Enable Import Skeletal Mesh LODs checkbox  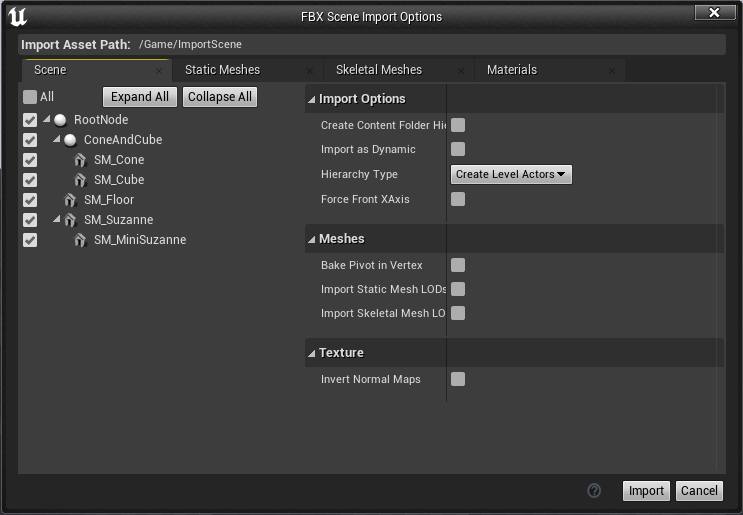click(x=458, y=313)
